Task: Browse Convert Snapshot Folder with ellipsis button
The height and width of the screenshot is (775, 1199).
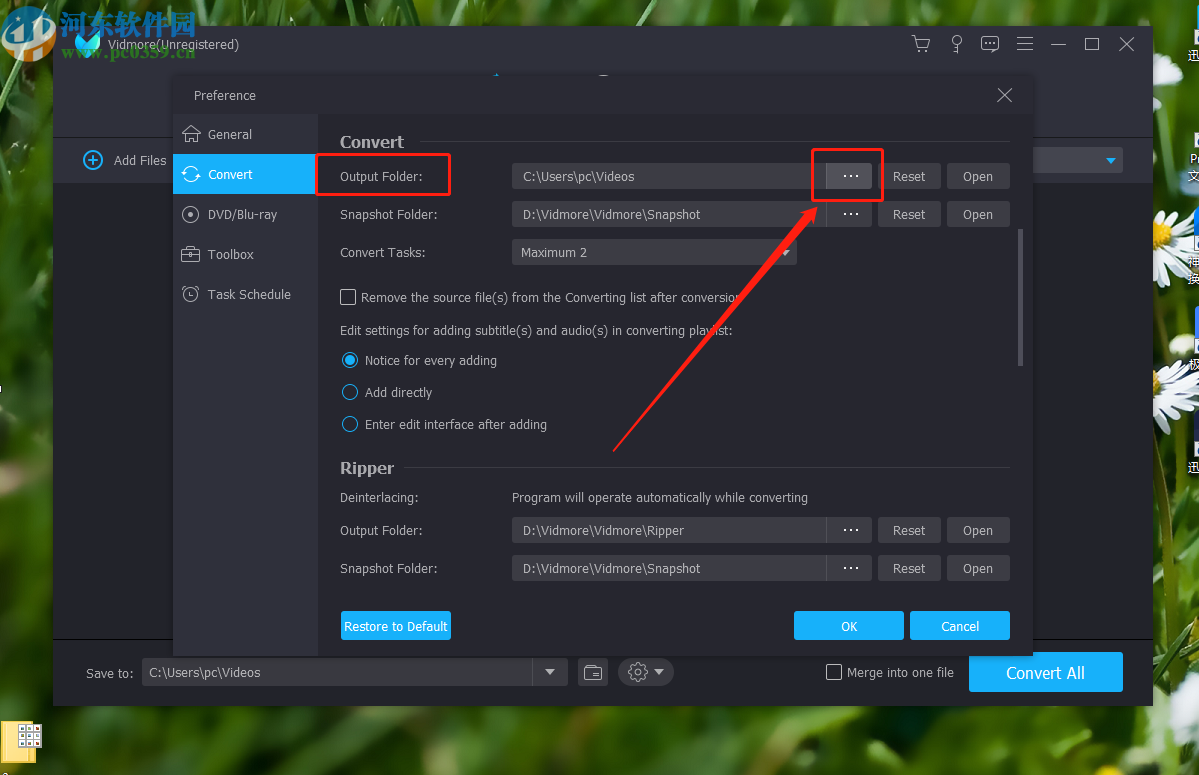Action: coord(850,215)
